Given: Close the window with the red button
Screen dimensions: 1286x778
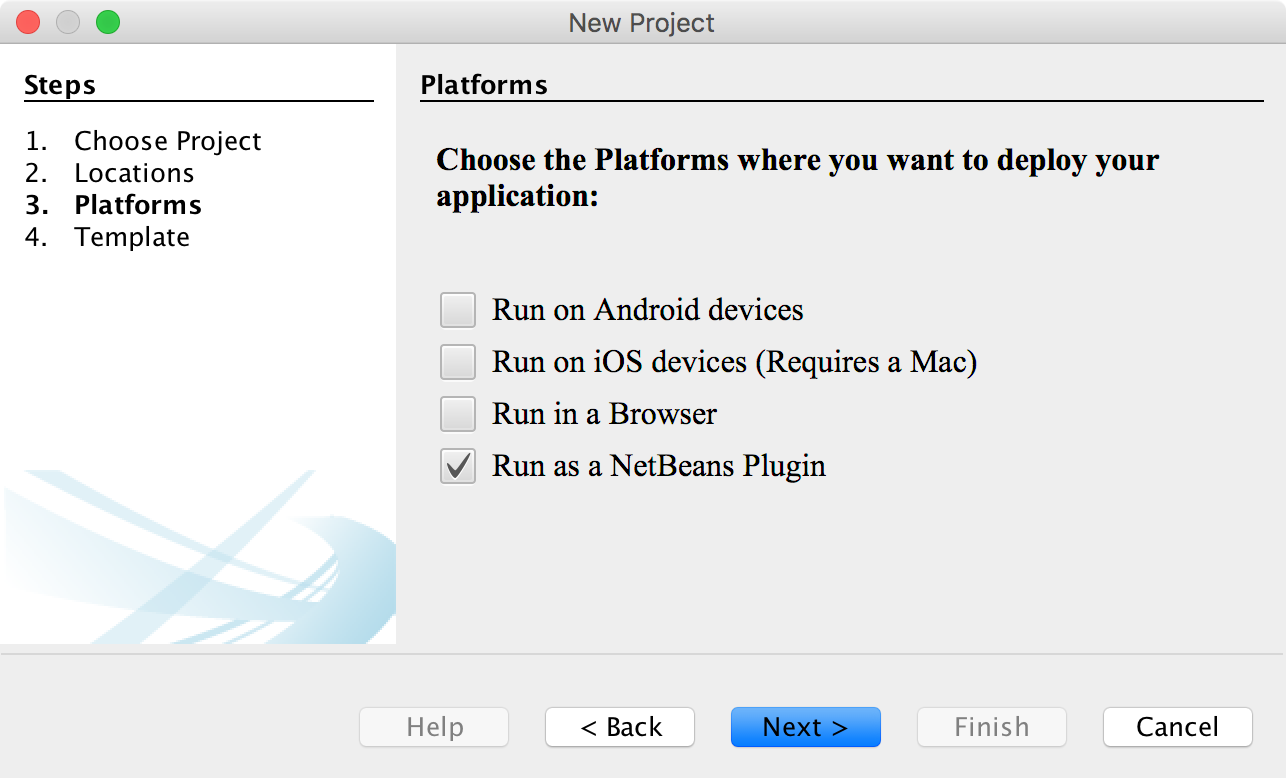Looking at the screenshot, I should [28, 22].
